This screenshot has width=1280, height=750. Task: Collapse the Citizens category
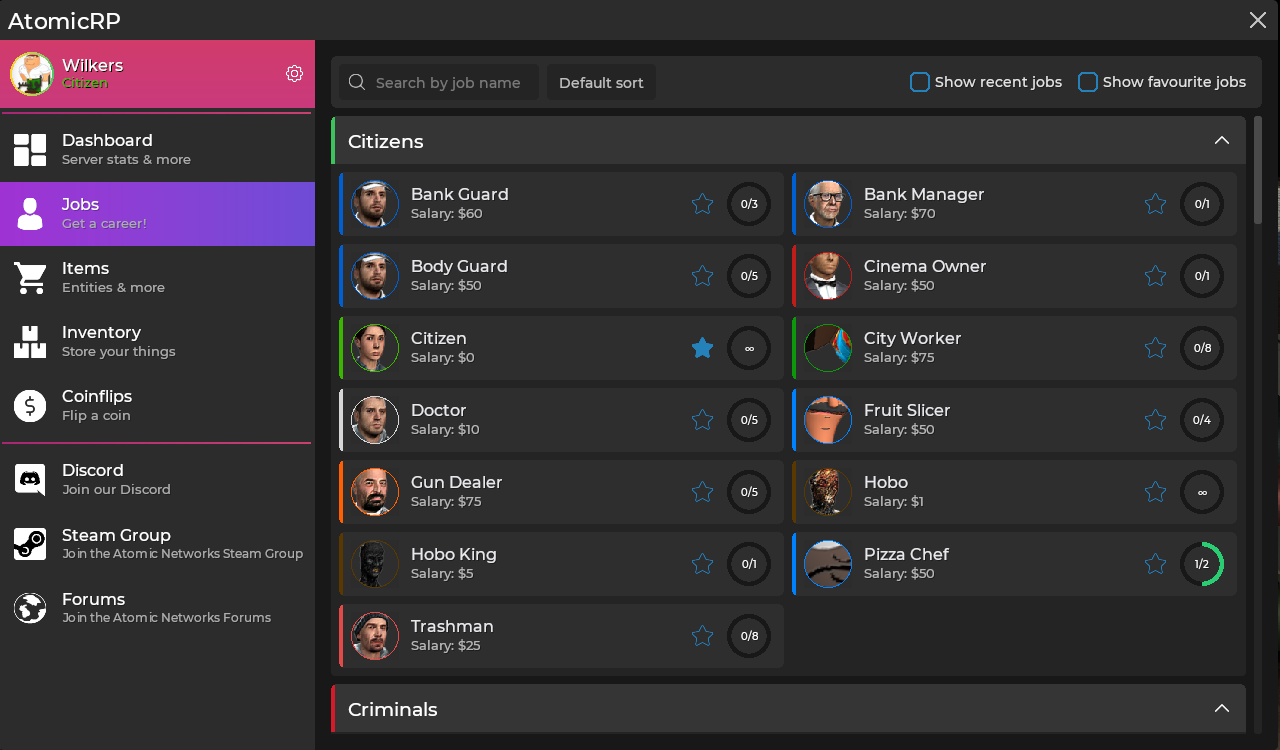(1221, 141)
